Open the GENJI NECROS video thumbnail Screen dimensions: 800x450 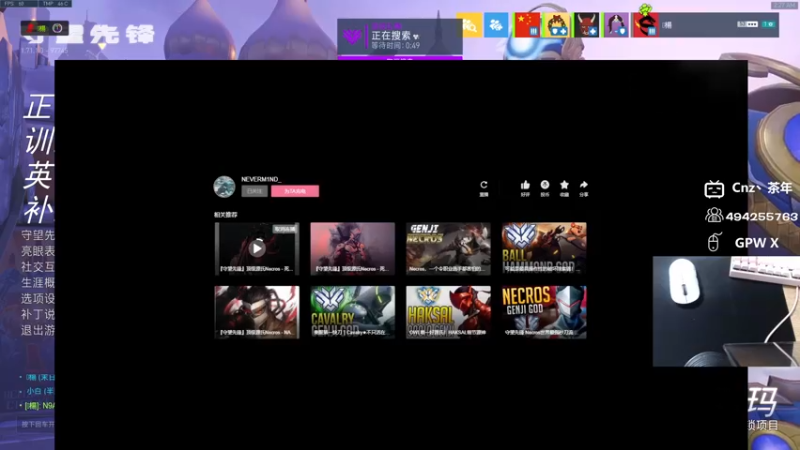[448, 248]
